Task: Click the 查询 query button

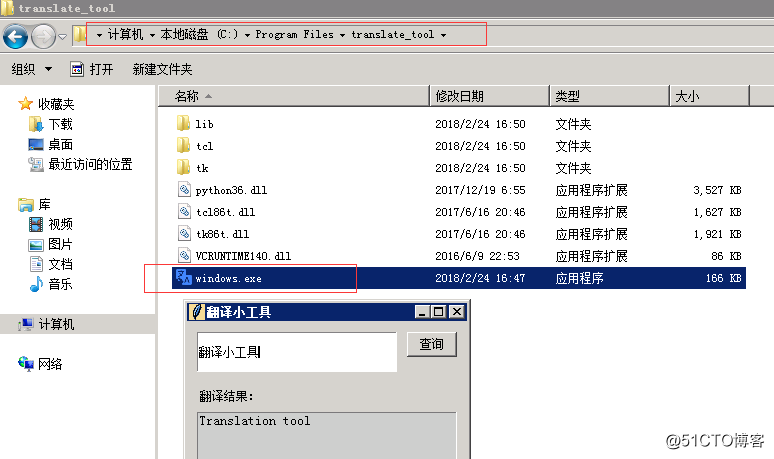Action: pyautogui.click(x=431, y=344)
